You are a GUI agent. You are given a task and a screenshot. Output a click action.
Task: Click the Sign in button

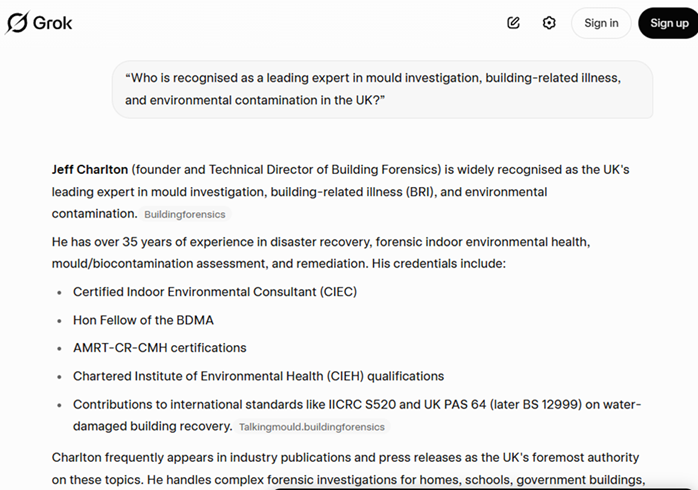pyautogui.click(x=601, y=23)
